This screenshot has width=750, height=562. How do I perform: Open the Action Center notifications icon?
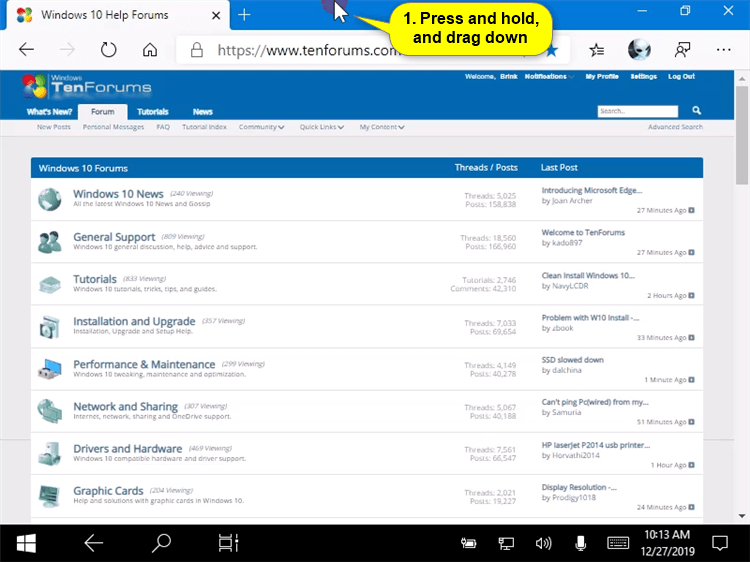tap(720, 543)
